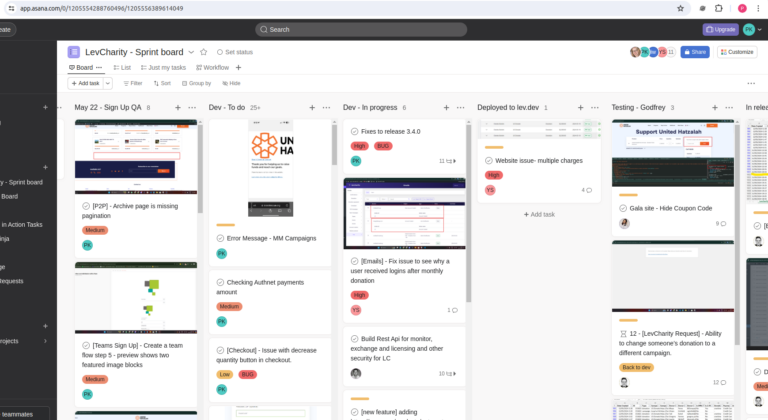Switch to the List tab
The image size is (768, 420).
pyautogui.click(x=122, y=68)
